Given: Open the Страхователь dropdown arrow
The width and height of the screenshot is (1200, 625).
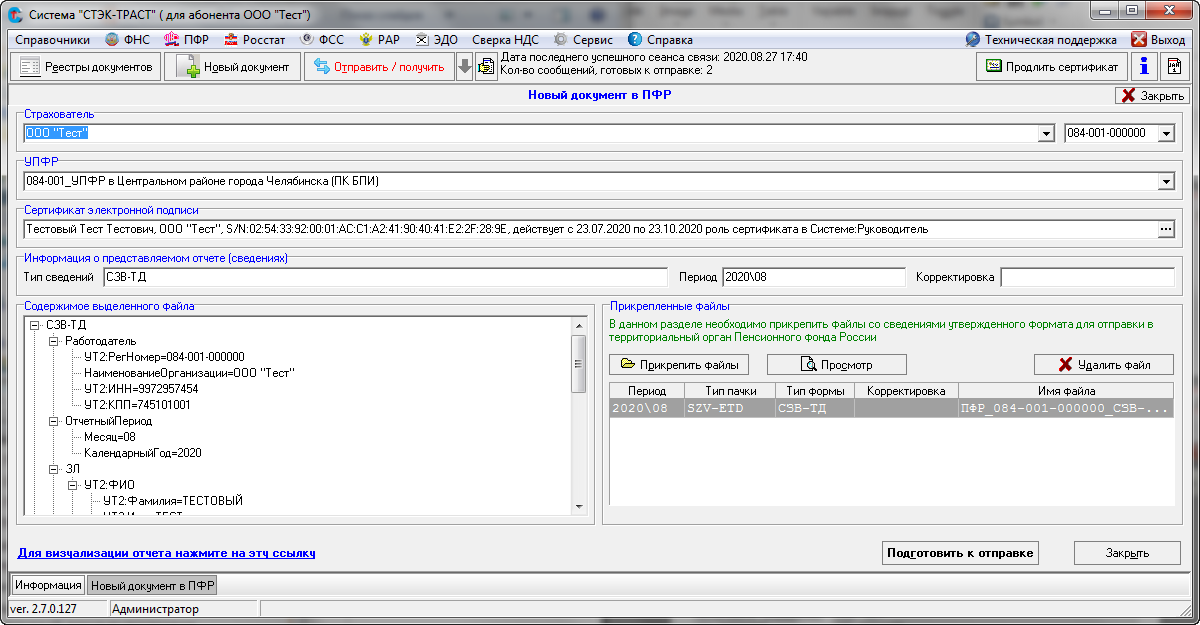Looking at the screenshot, I should tap(1047, 133).
